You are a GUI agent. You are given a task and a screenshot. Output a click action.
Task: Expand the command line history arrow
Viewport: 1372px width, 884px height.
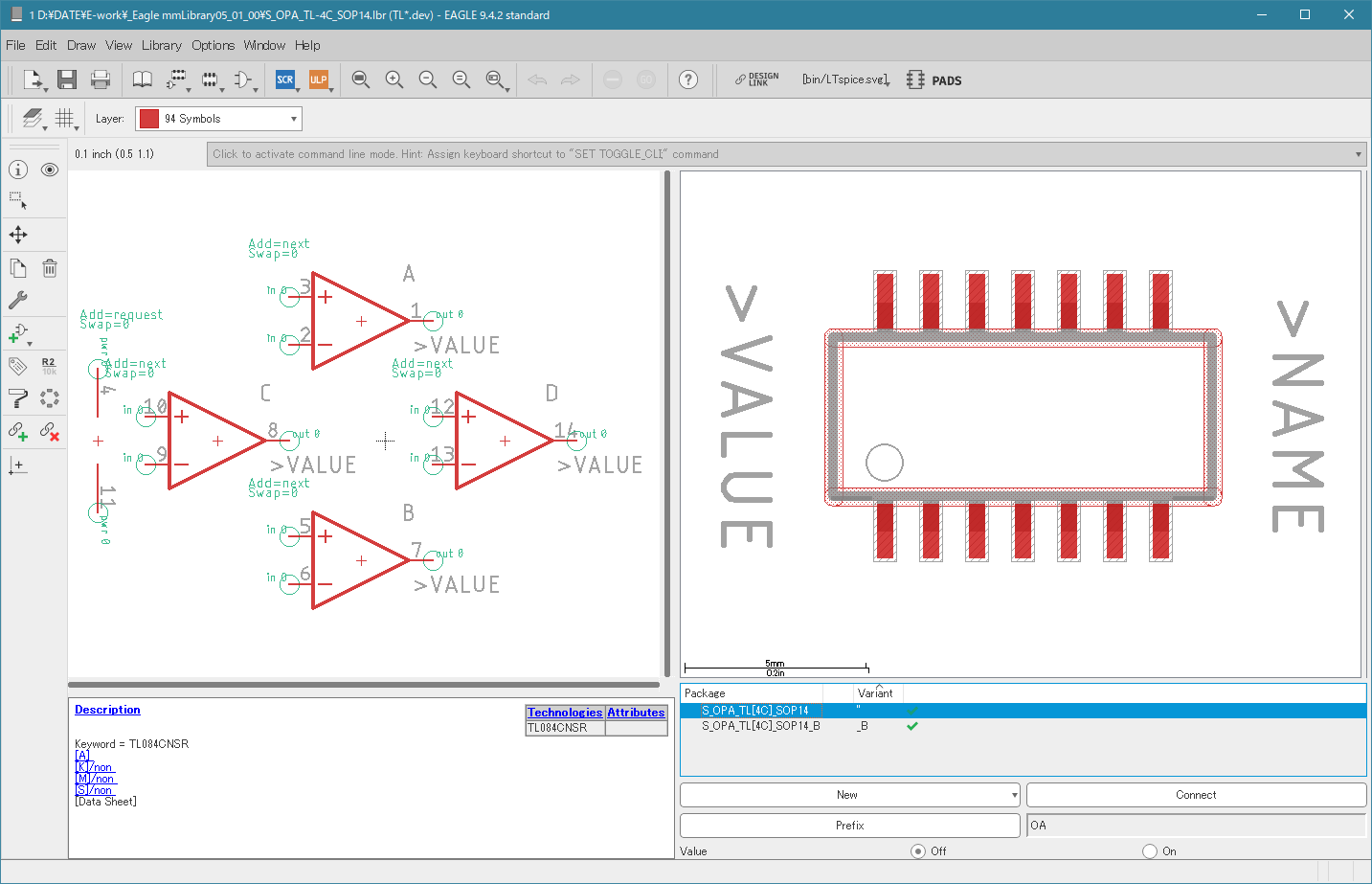click(x=1358, y=154)
